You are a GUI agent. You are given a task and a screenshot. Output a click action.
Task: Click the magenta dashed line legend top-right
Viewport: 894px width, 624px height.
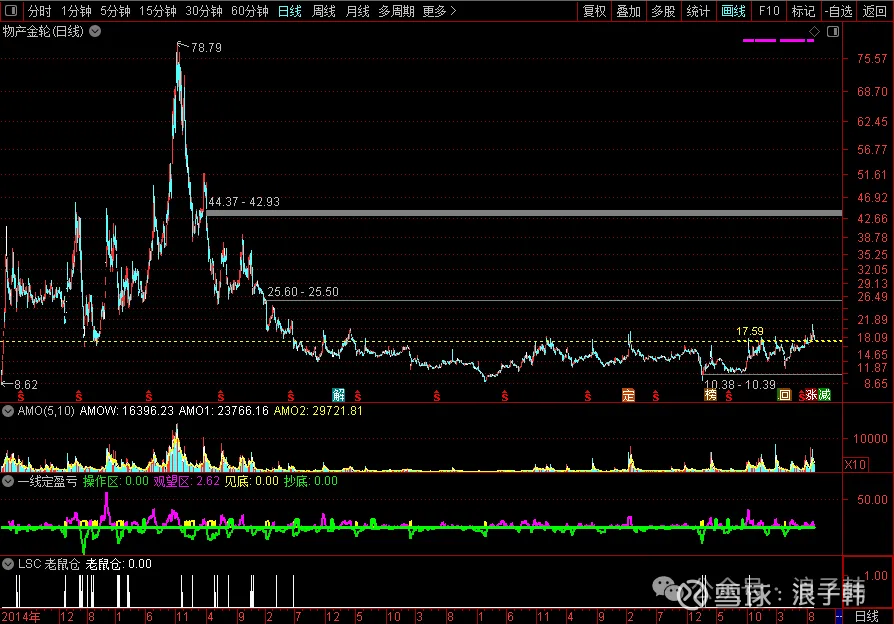(778, 40)
